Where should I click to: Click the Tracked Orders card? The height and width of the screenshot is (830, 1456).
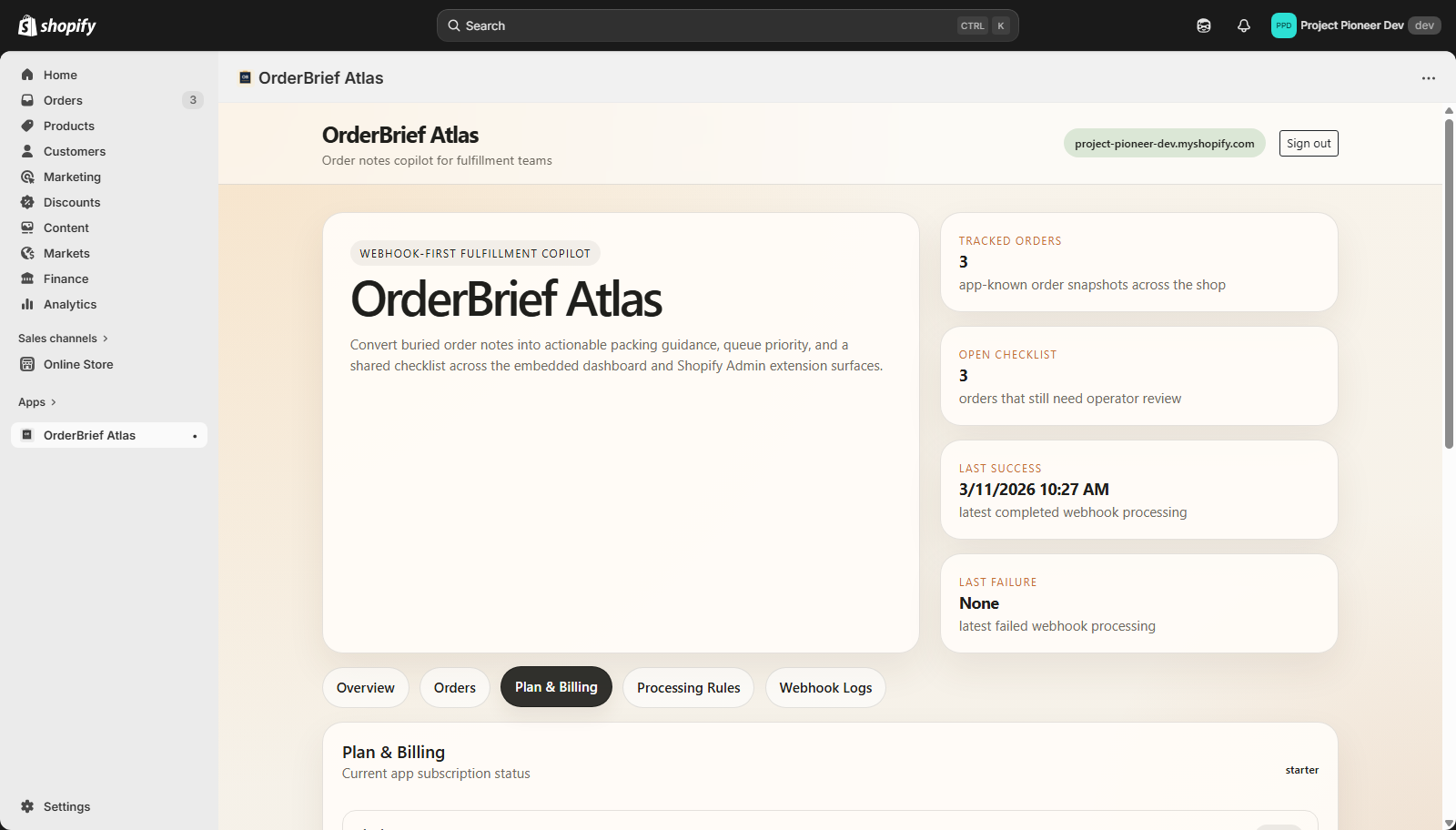[1139, 262]
